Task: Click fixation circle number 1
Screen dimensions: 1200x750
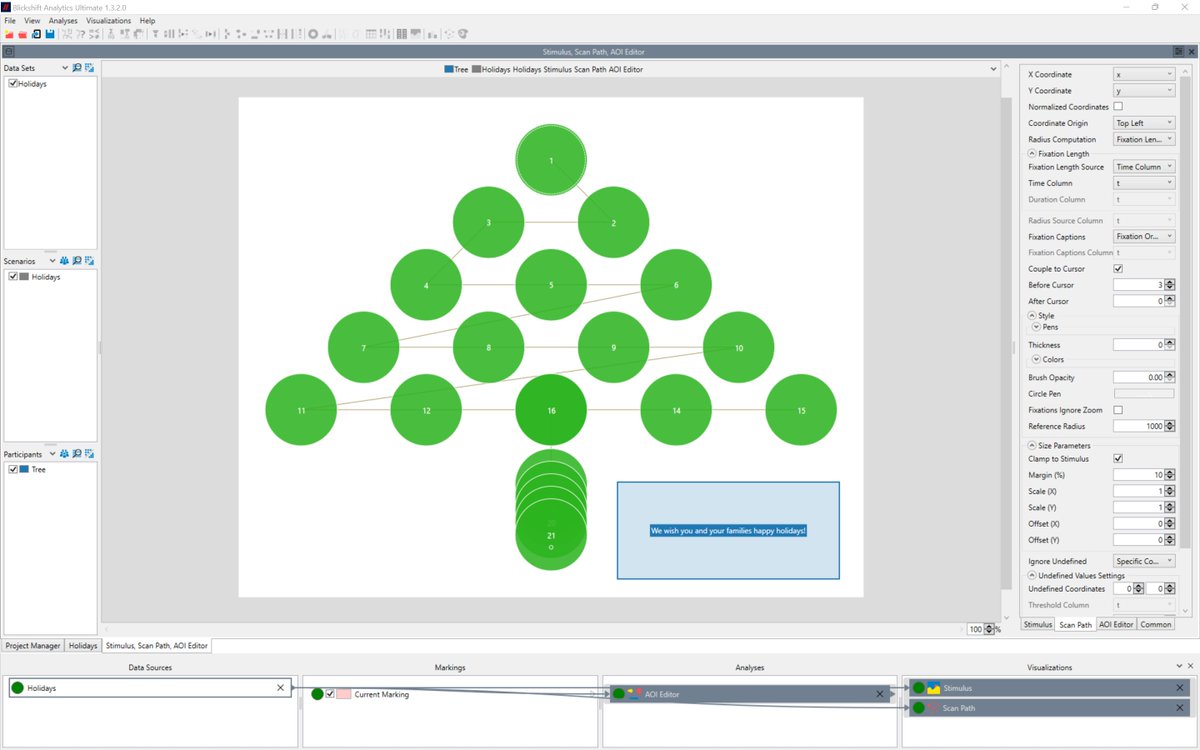Action: coord(551,160)
